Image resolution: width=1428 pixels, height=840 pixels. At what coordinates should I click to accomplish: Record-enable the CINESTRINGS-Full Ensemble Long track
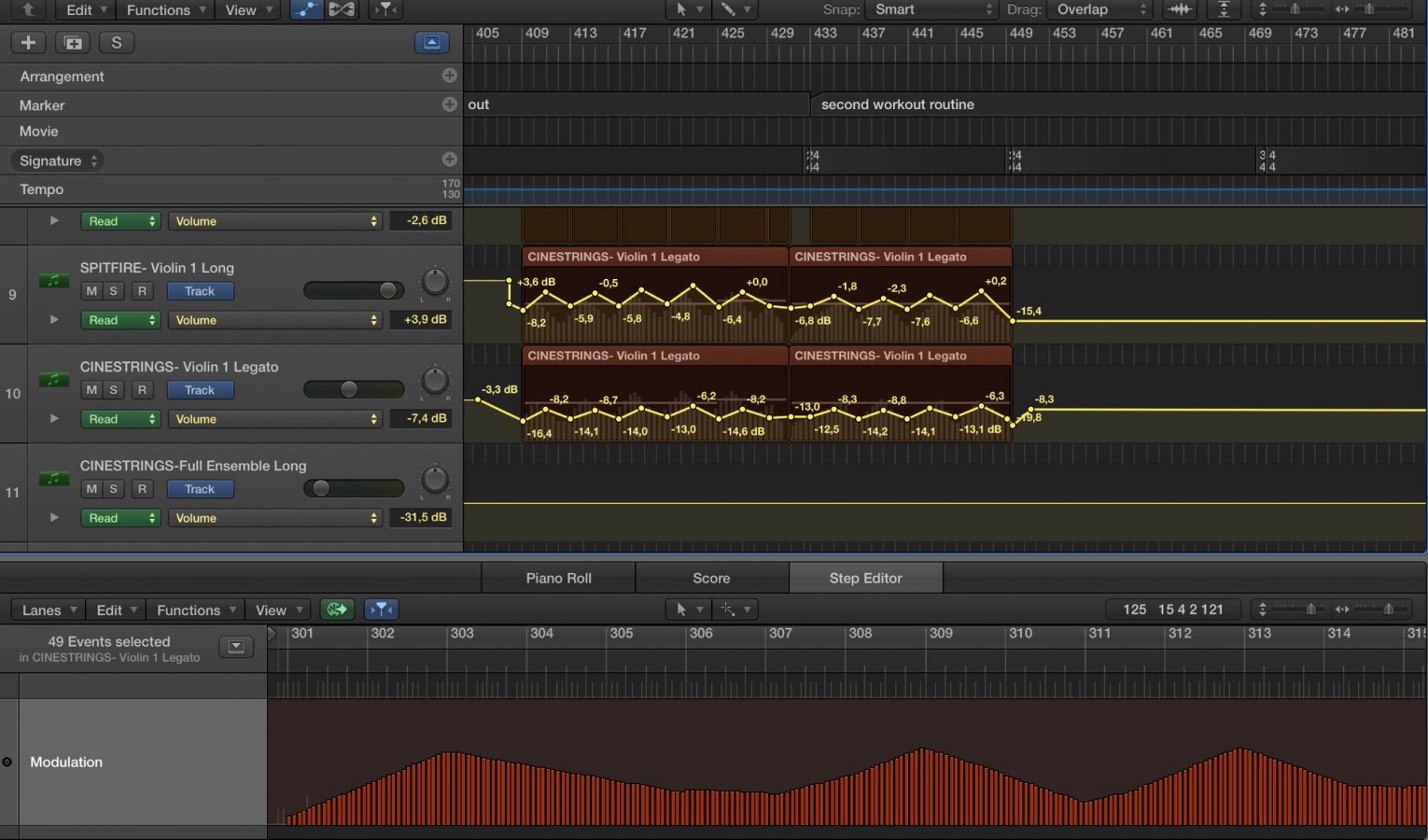(x=142, y=489)
